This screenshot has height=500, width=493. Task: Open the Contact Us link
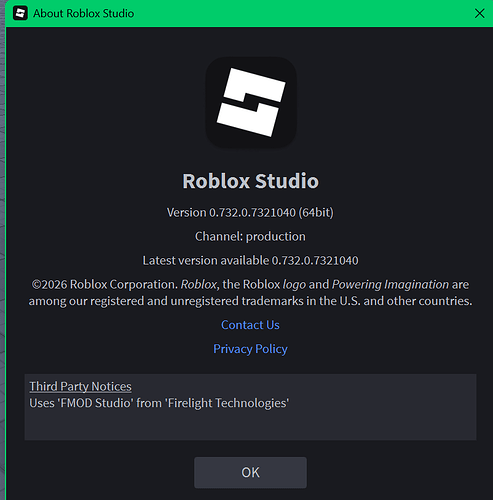point(250,325)
